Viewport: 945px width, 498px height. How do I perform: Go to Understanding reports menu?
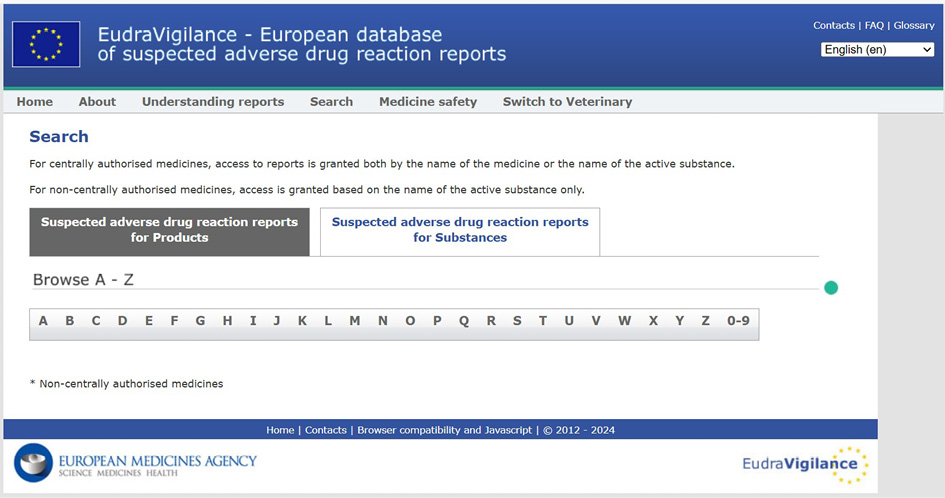[213, 101]
